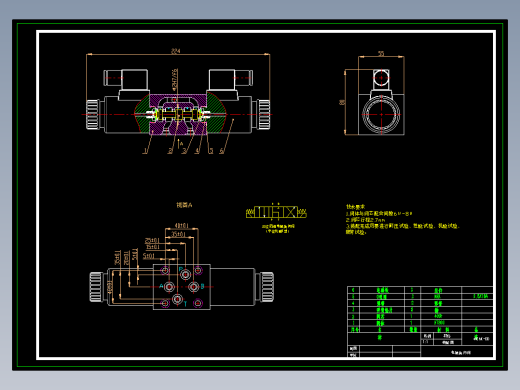Click the A port circle
This screenshot has width=520, height=390.
[x=169, y=287]
